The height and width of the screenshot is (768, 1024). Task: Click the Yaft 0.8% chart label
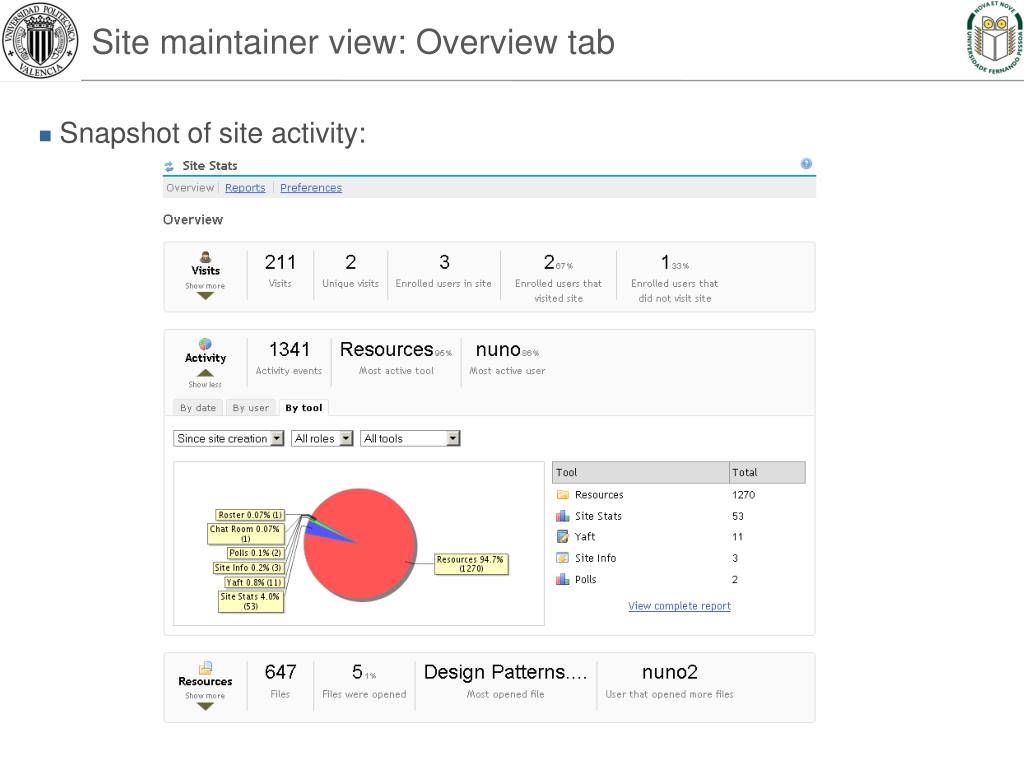(254, 583)
